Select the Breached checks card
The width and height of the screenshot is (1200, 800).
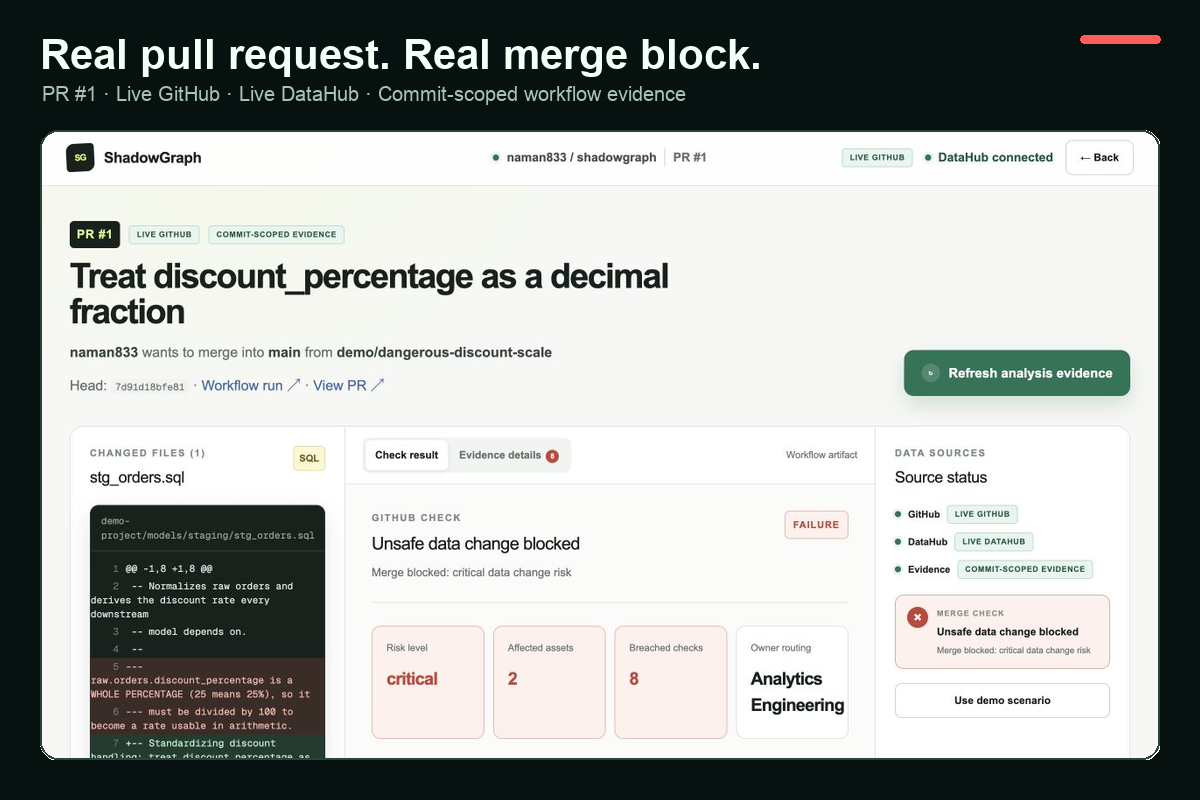tap(670, 682)
